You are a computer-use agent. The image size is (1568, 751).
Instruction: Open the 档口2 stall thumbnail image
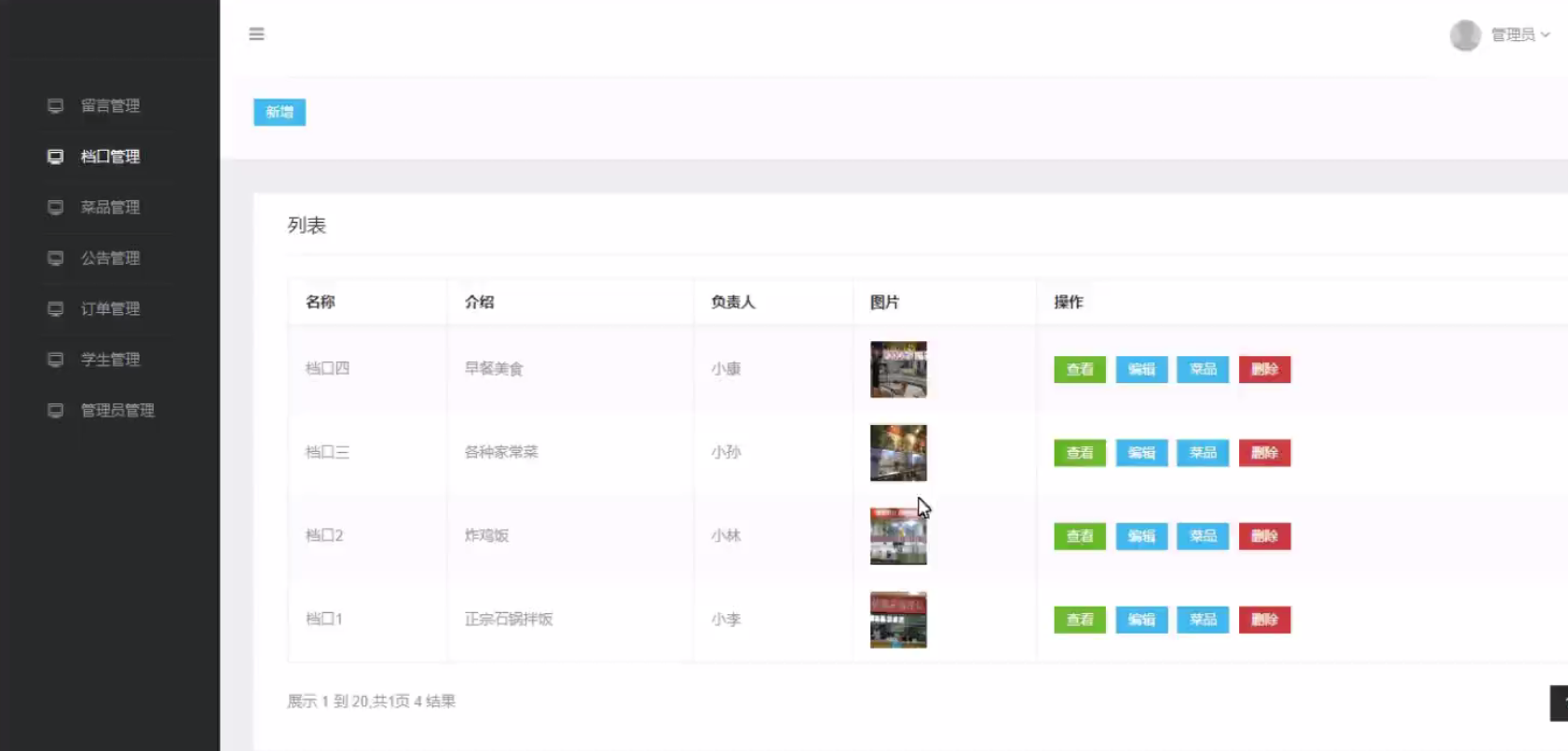[898, 537]
